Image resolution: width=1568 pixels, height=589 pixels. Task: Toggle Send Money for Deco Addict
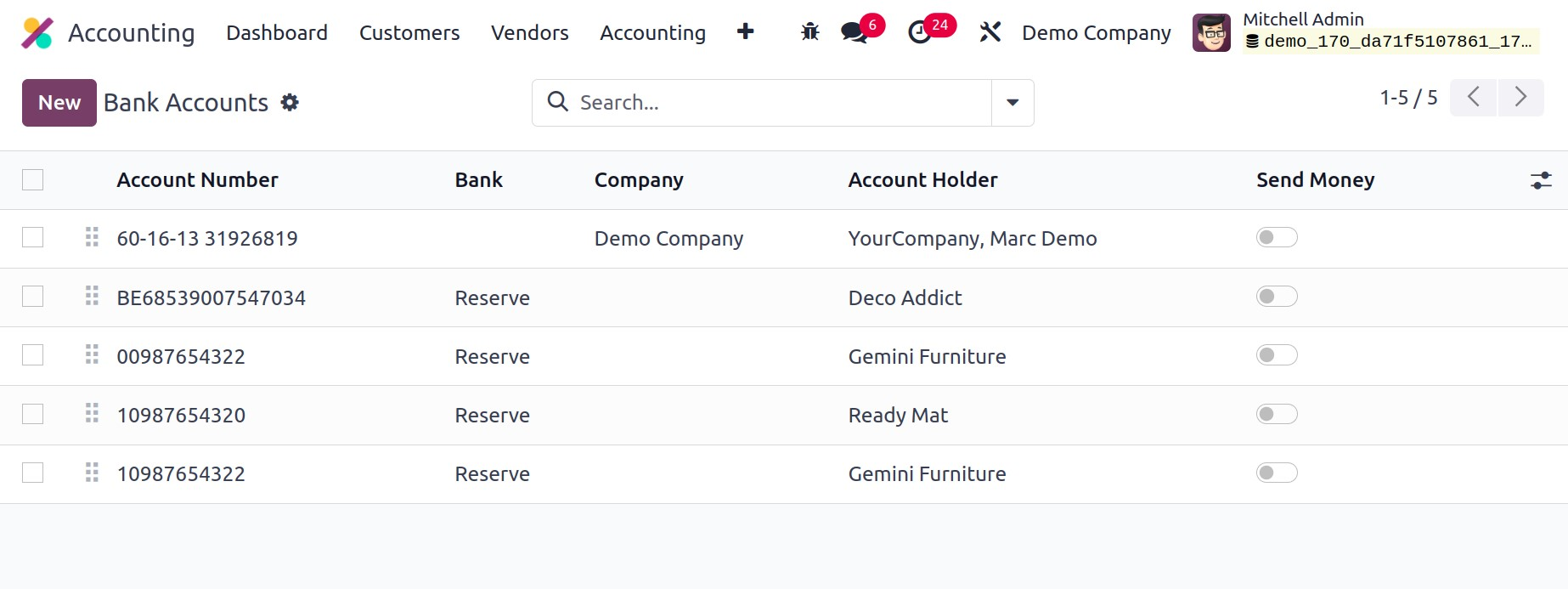click(x=1276, y=297)
